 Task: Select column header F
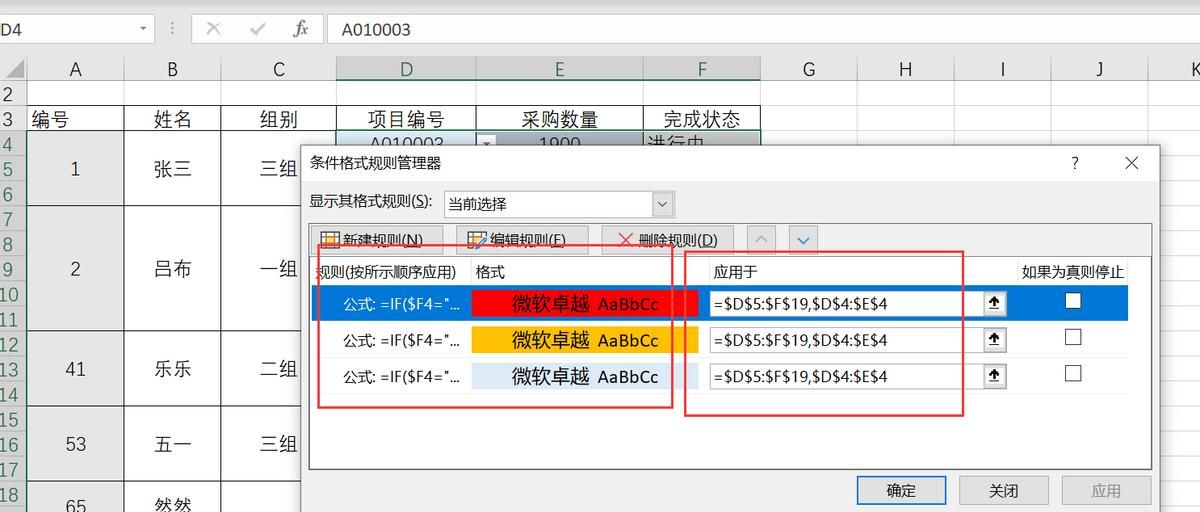pos(702,69)
